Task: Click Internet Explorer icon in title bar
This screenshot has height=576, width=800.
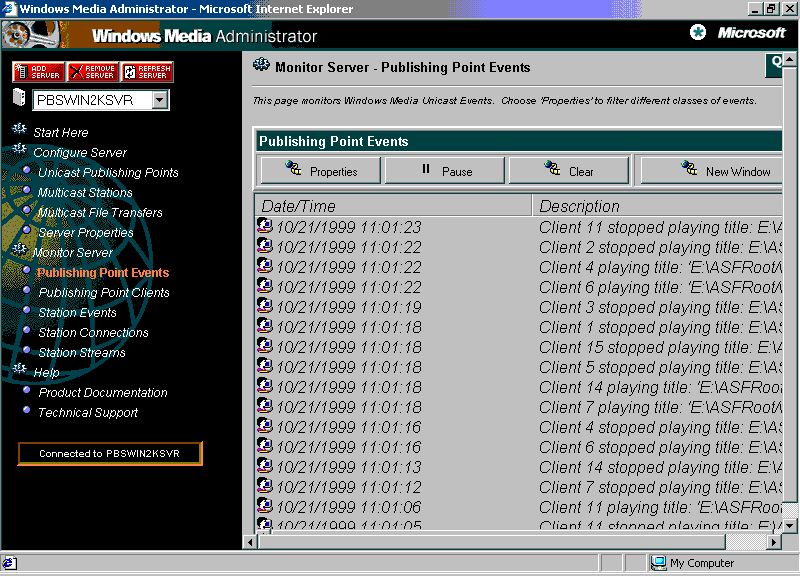Action: 9,9
